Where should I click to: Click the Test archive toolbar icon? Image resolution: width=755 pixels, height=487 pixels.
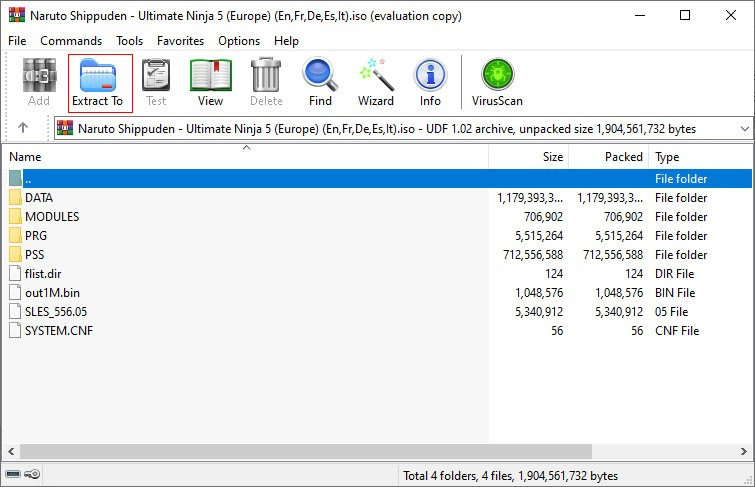tap(156, 75)
